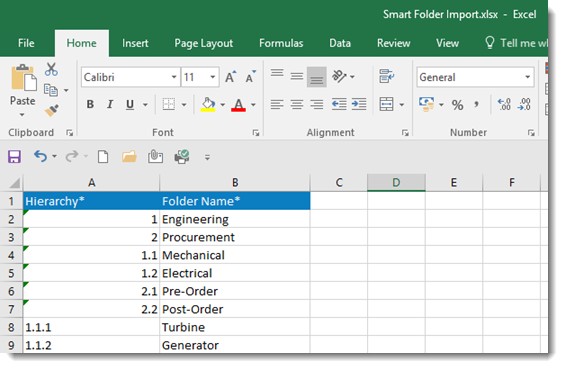Apply the yellow Fill Color swatch
Screen dimensions: 563x368
[x=208, y=104]
